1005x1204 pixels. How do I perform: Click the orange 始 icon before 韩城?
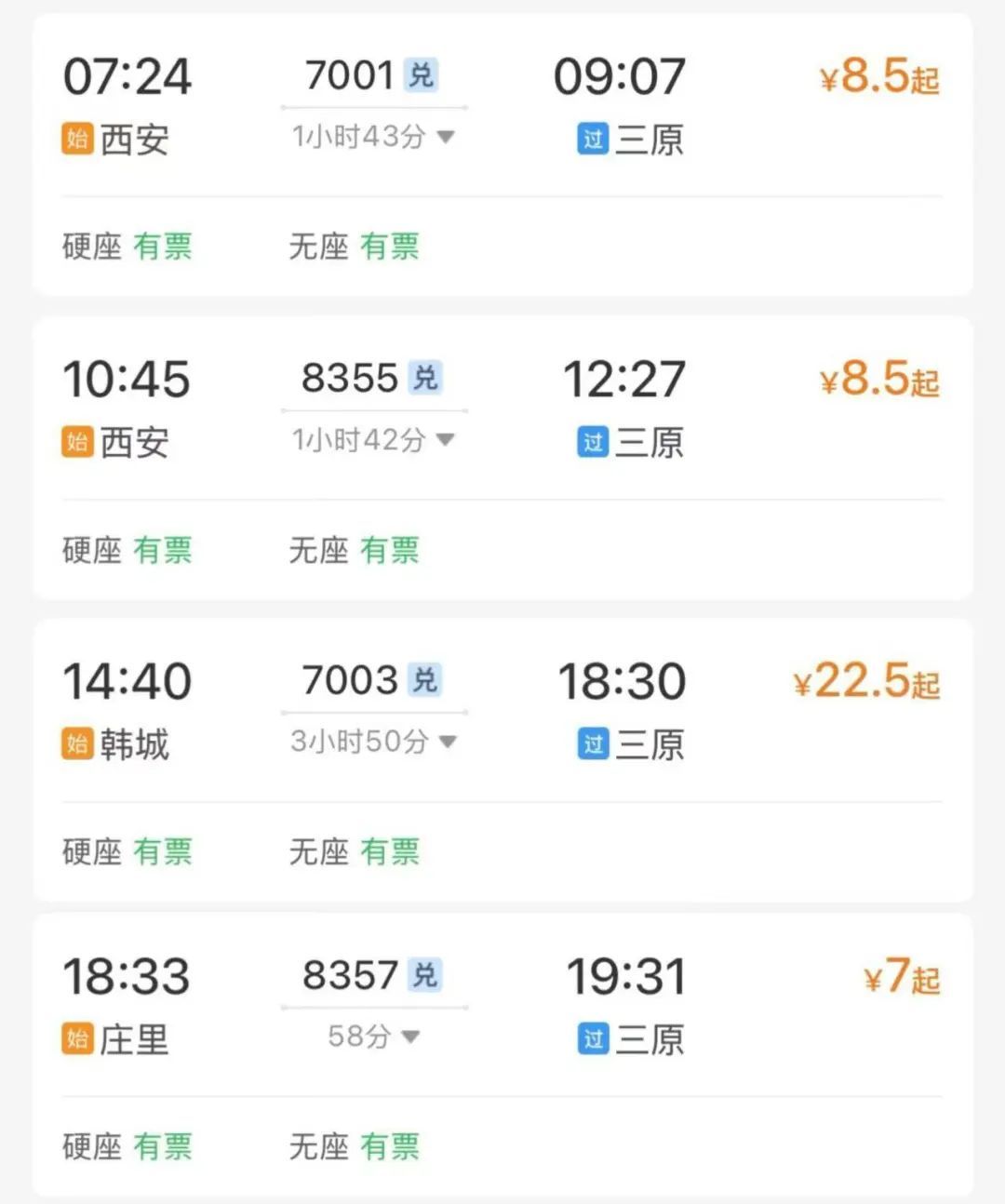tap(77, 744)
